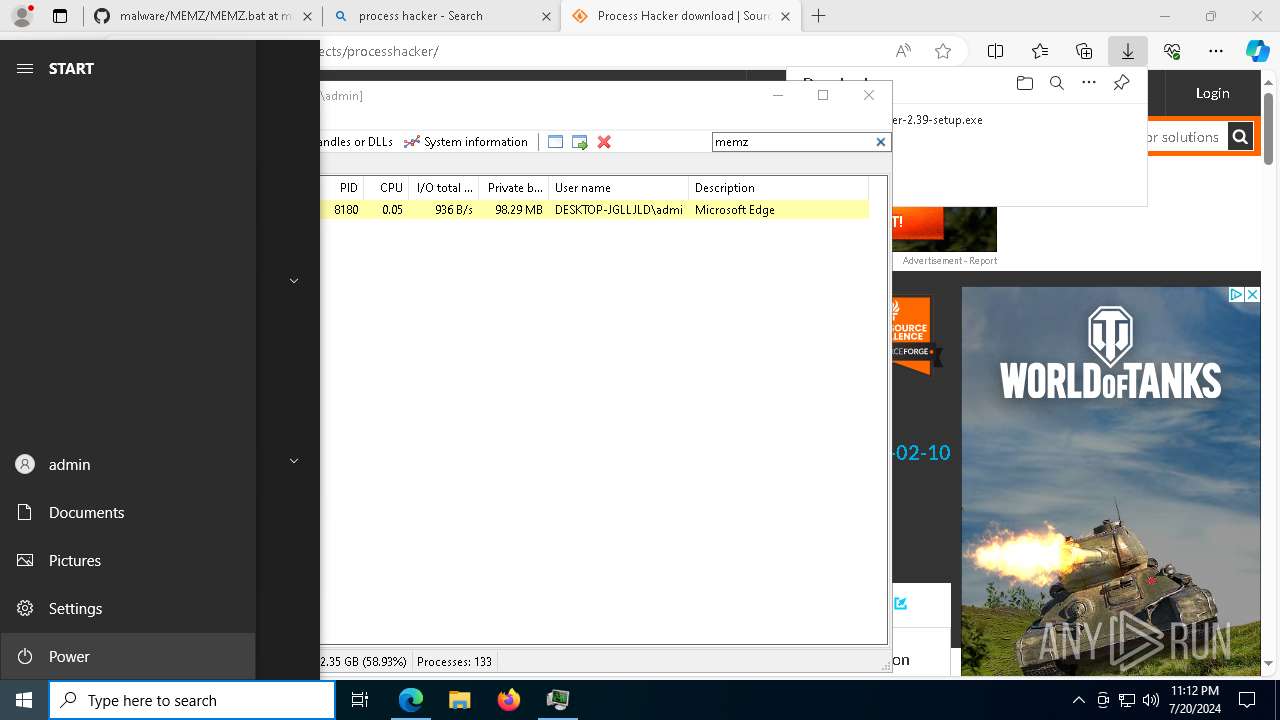Click the SourceForge search magnifier button
The height and width of the screenshot is (720, 1280).
pos(1239,137)
